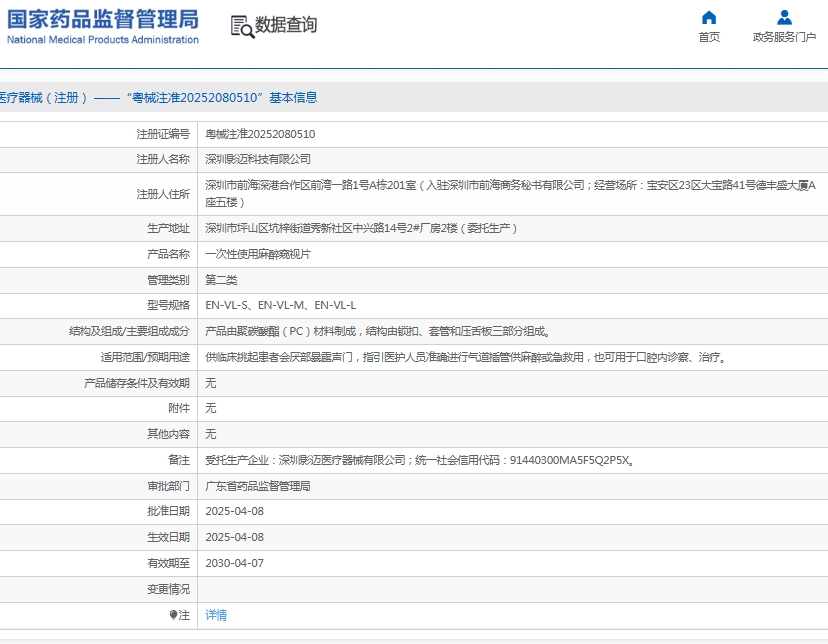Click the National Medical Products Administration subtitle
This screenshot has width=828, height=644.
point(103,40)
